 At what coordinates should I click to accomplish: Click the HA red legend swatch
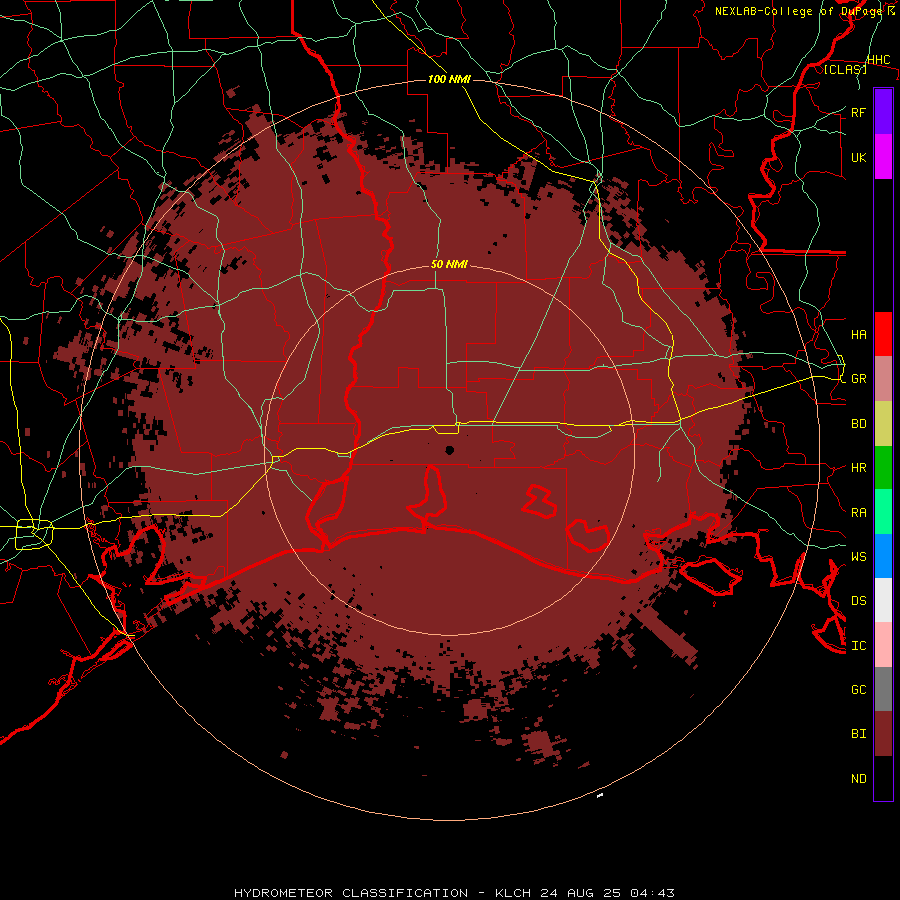[883, 334]
